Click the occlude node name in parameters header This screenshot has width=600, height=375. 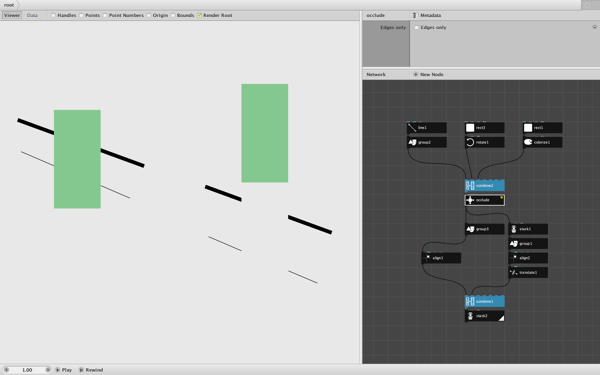[x=375, y=15]
